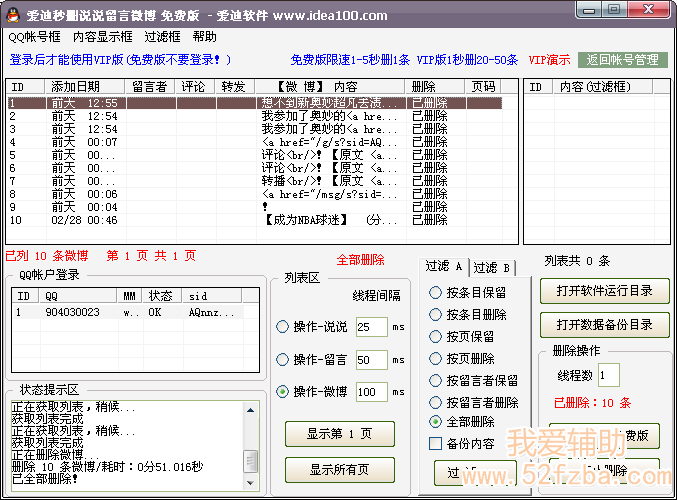The width and height of the screenshot is (677, 500).
Task: Select row 9 dated 前天 00:04
Action: [x=255, y=207]
